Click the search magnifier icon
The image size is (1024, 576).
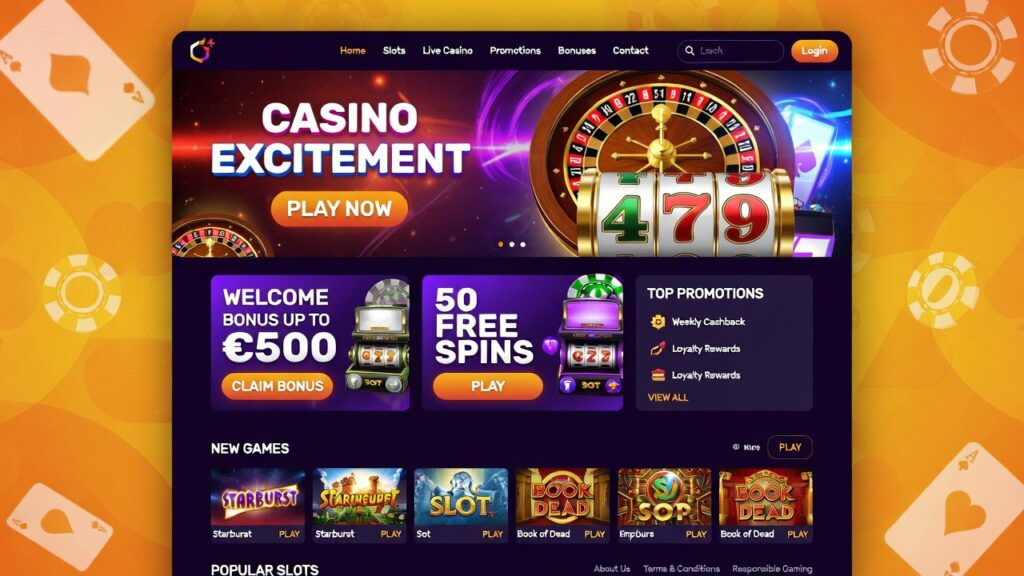[x=690, y=50]
